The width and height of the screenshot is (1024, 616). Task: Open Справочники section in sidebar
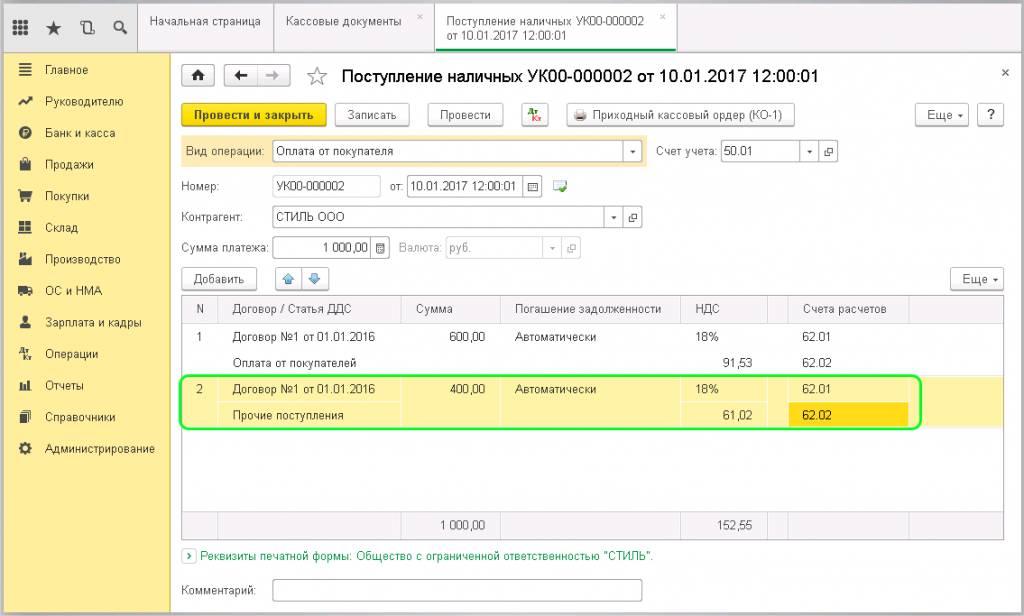click(x=80, y=417)
